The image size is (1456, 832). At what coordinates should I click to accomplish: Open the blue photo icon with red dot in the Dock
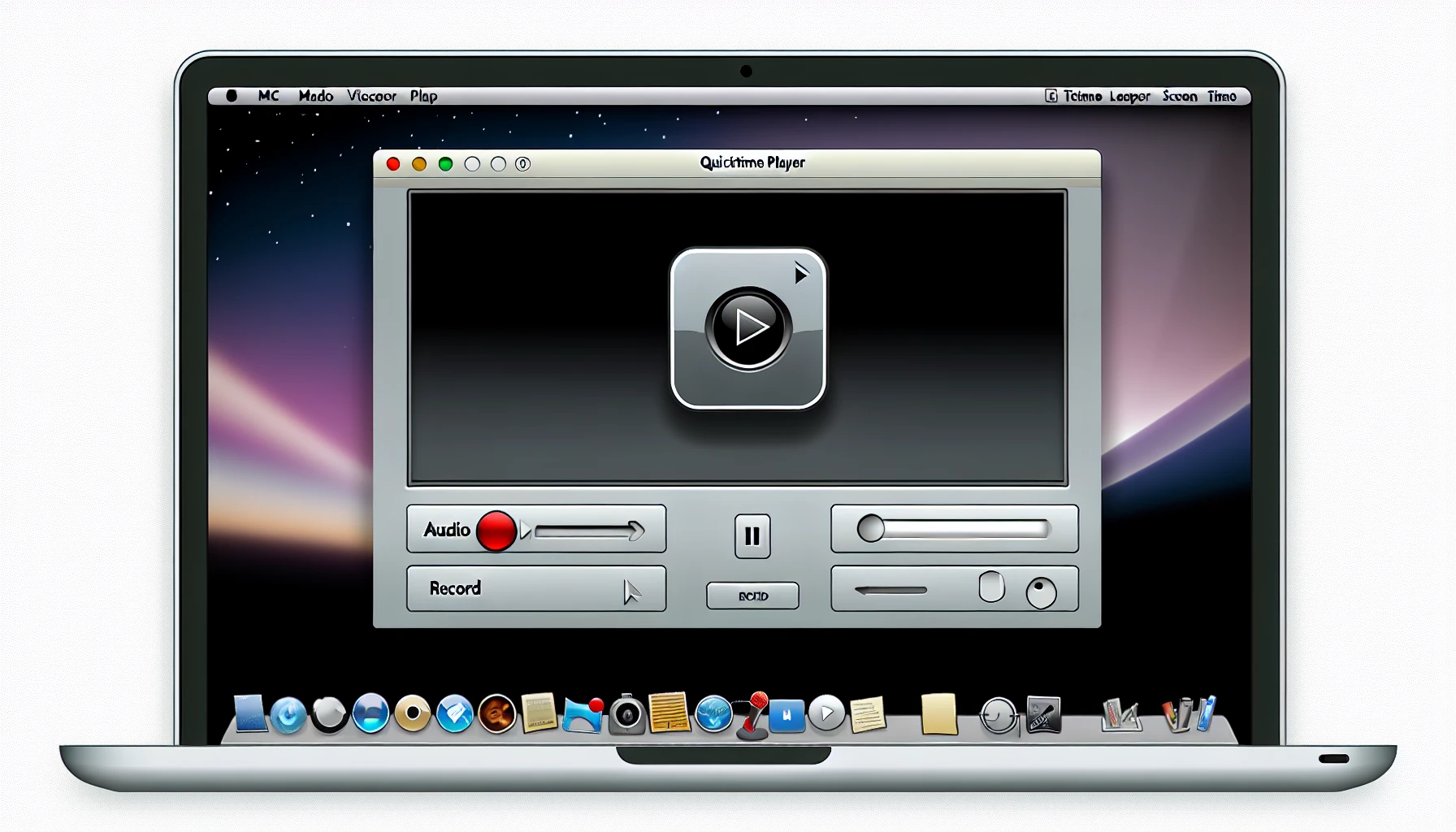[583, 715]
